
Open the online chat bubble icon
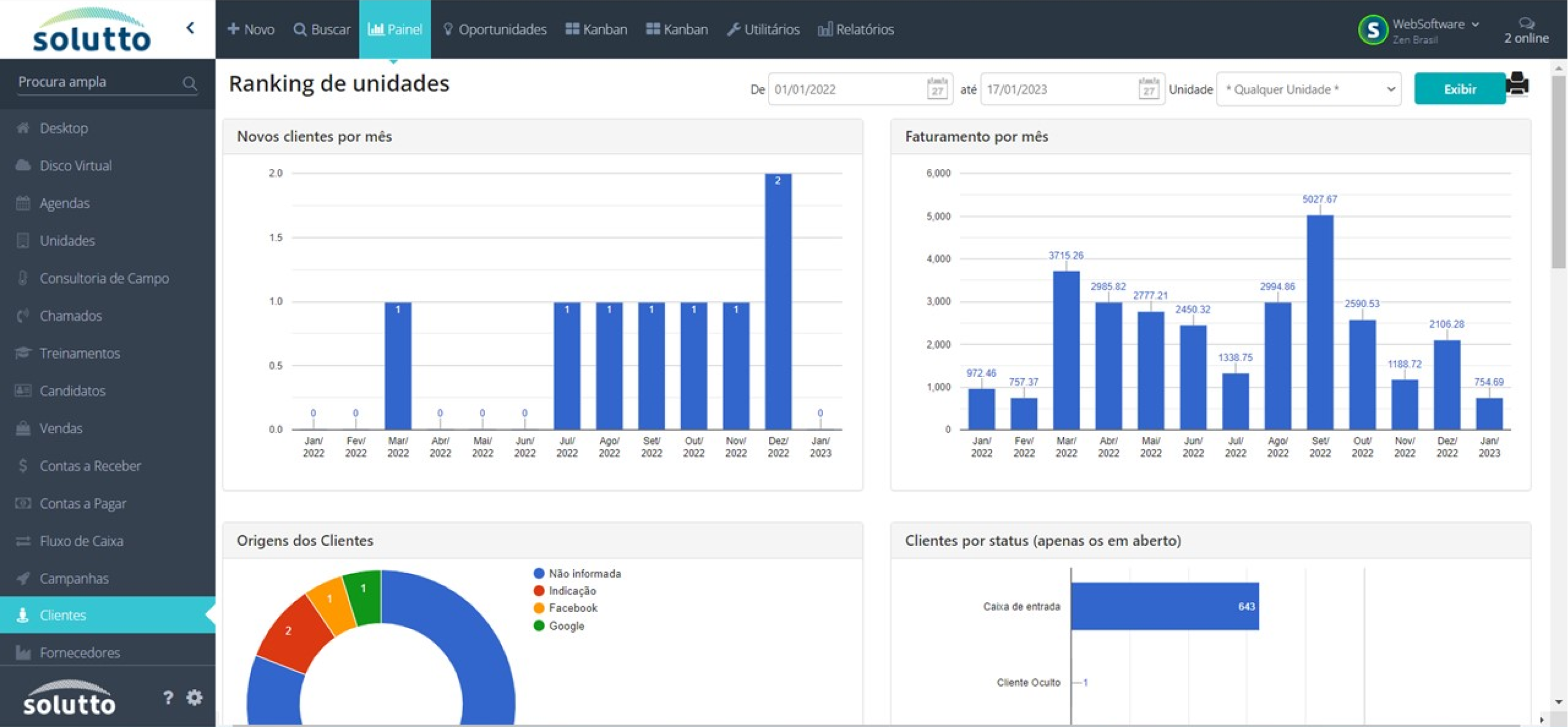coord(1526,23)
